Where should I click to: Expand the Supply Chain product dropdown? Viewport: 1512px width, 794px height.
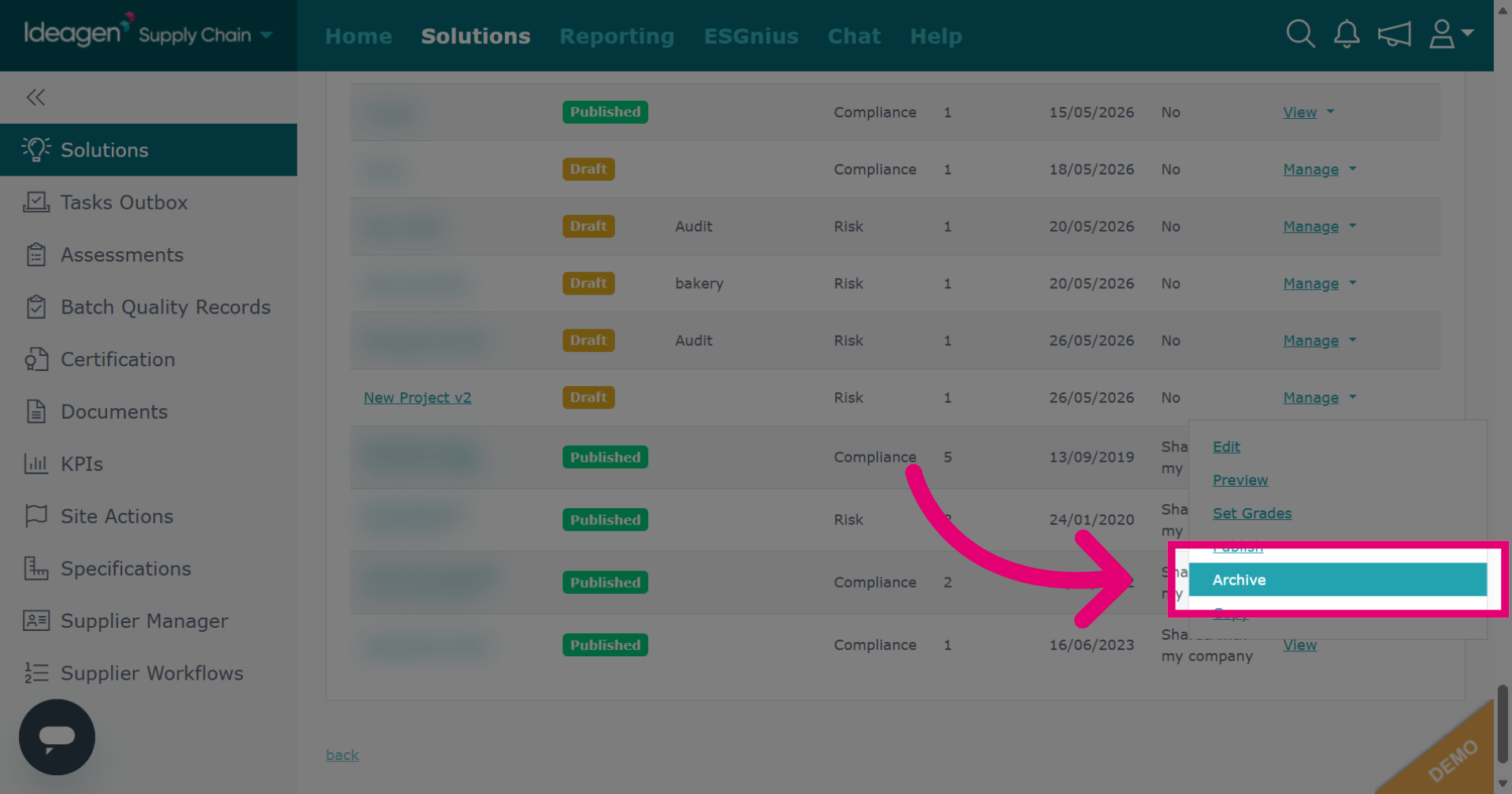pos(266,35)
